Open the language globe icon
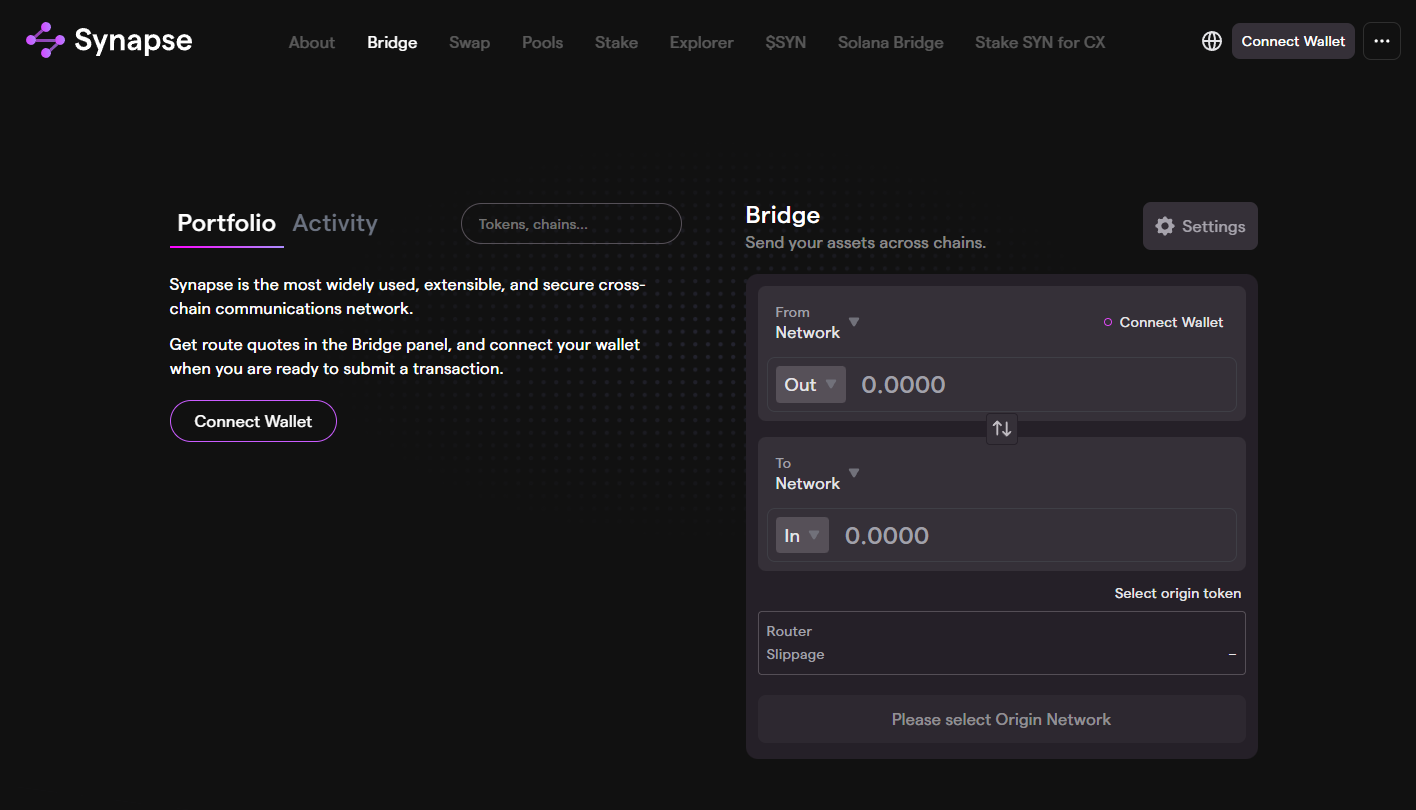The width and height of the screenshot is (1416, 810). click(1212, 41)
